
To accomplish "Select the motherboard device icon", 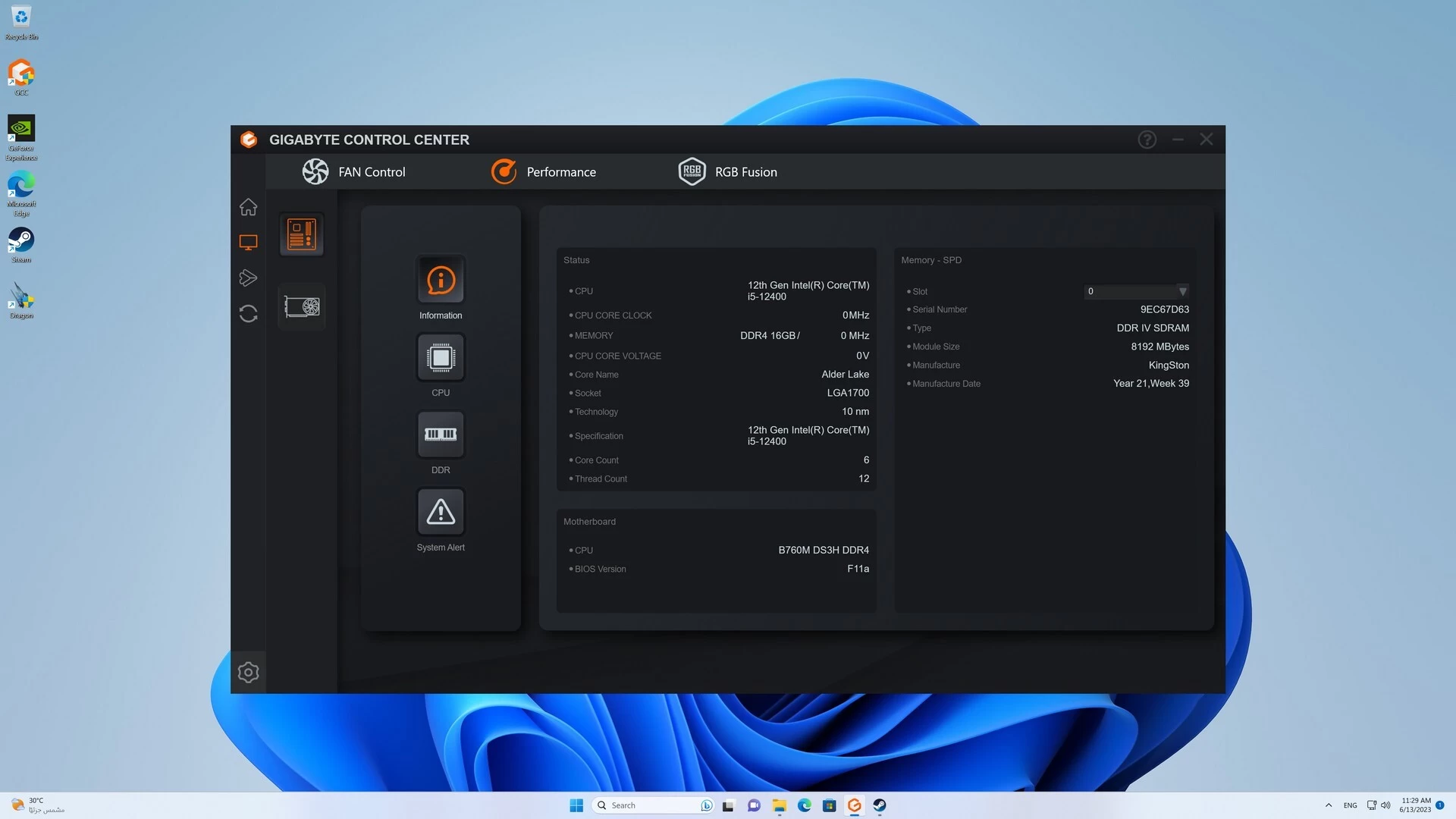I will tap(301, 234).
